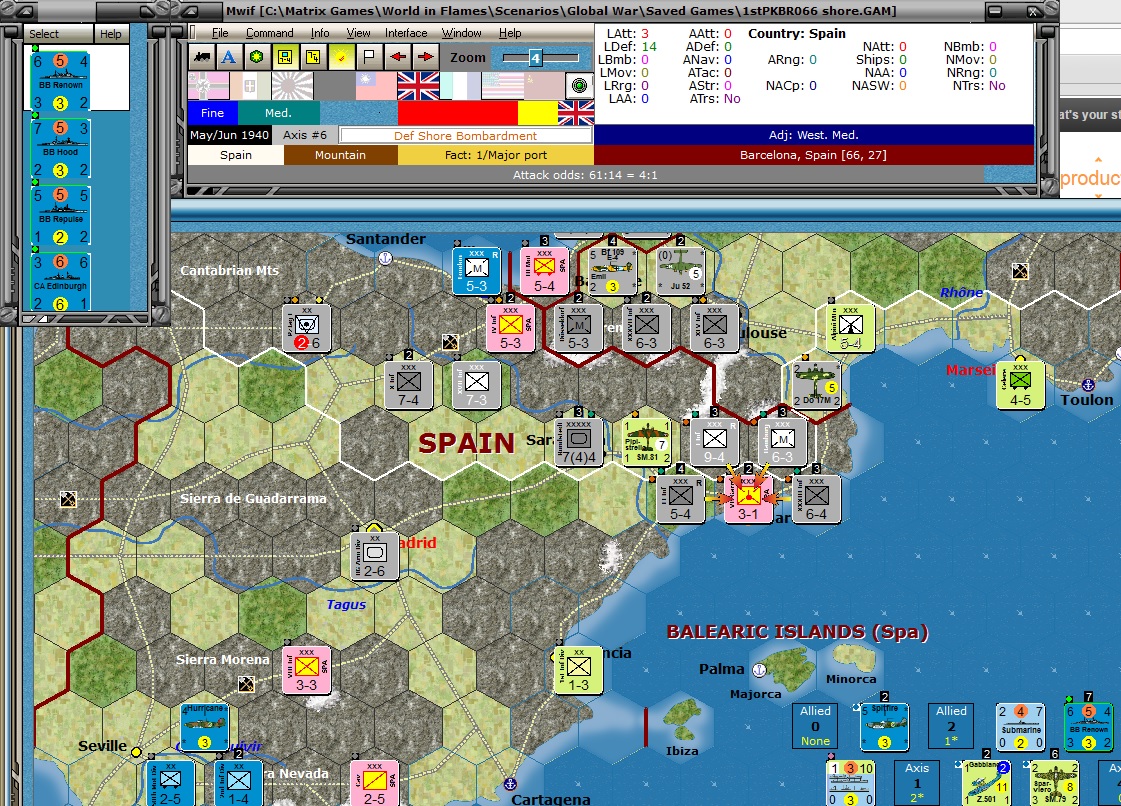Select the French tricolor flag

click(460, 86)
